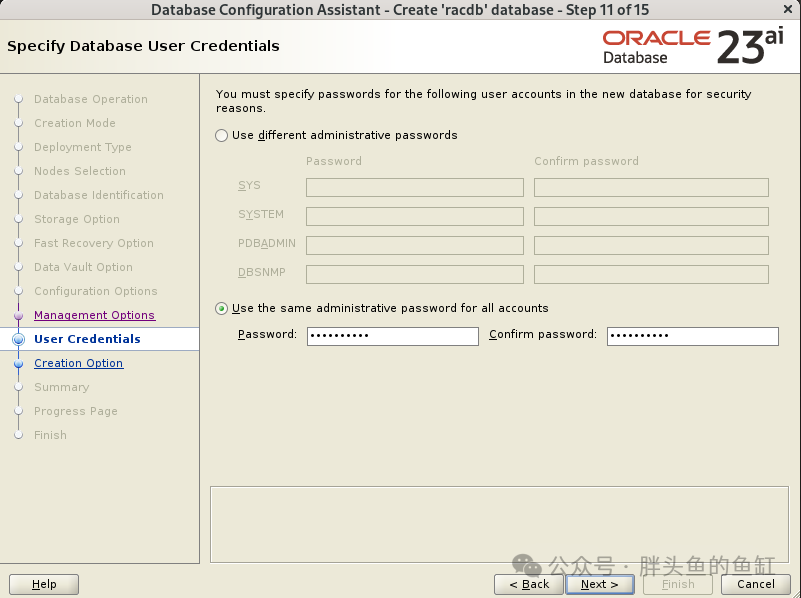
Task: Proceed with the Next button
Action: [600, 584]
